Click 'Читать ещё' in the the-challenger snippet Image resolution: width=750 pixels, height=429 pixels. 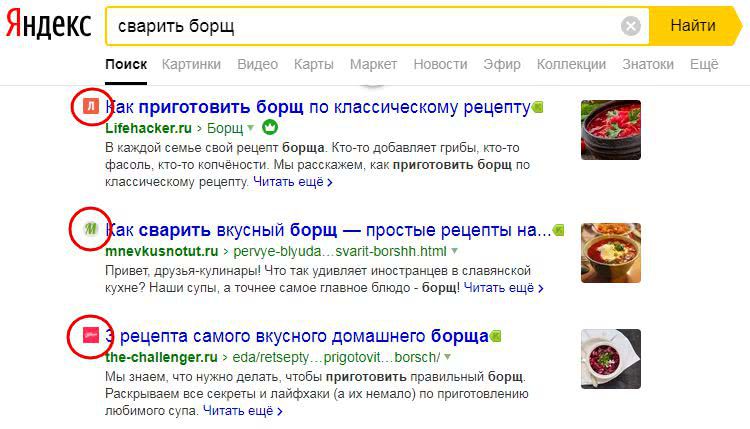point(243,411)
